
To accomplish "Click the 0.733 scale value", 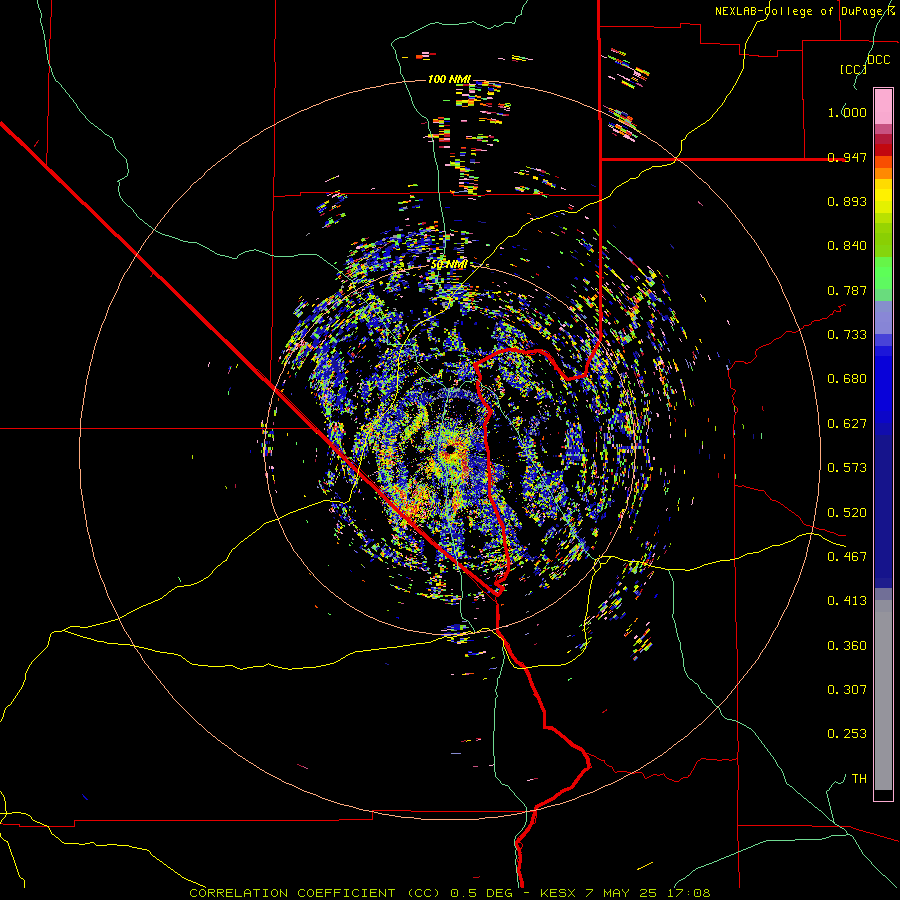I will point(847,335).
